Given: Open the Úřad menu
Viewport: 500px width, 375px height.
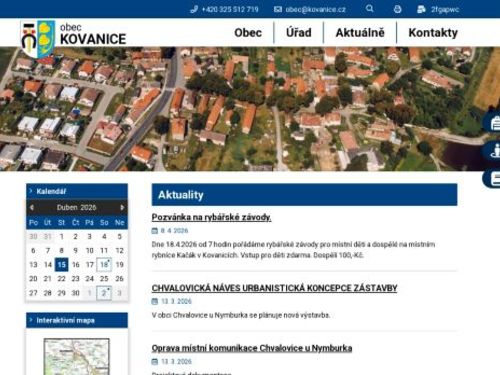Looking at the screenshot, I should point(299,33).
